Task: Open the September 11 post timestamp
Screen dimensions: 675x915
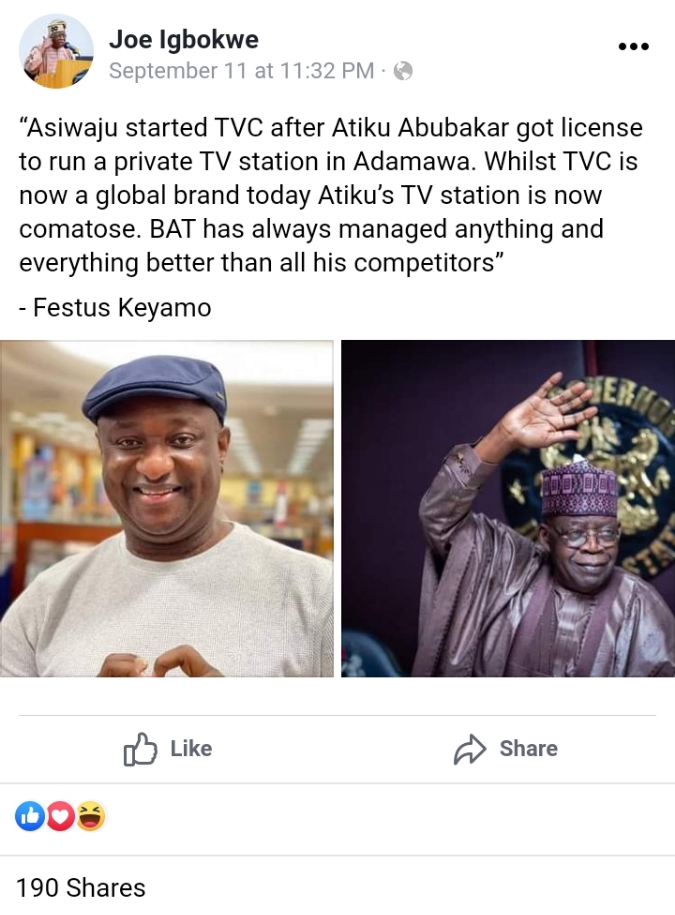Action: 242,71
